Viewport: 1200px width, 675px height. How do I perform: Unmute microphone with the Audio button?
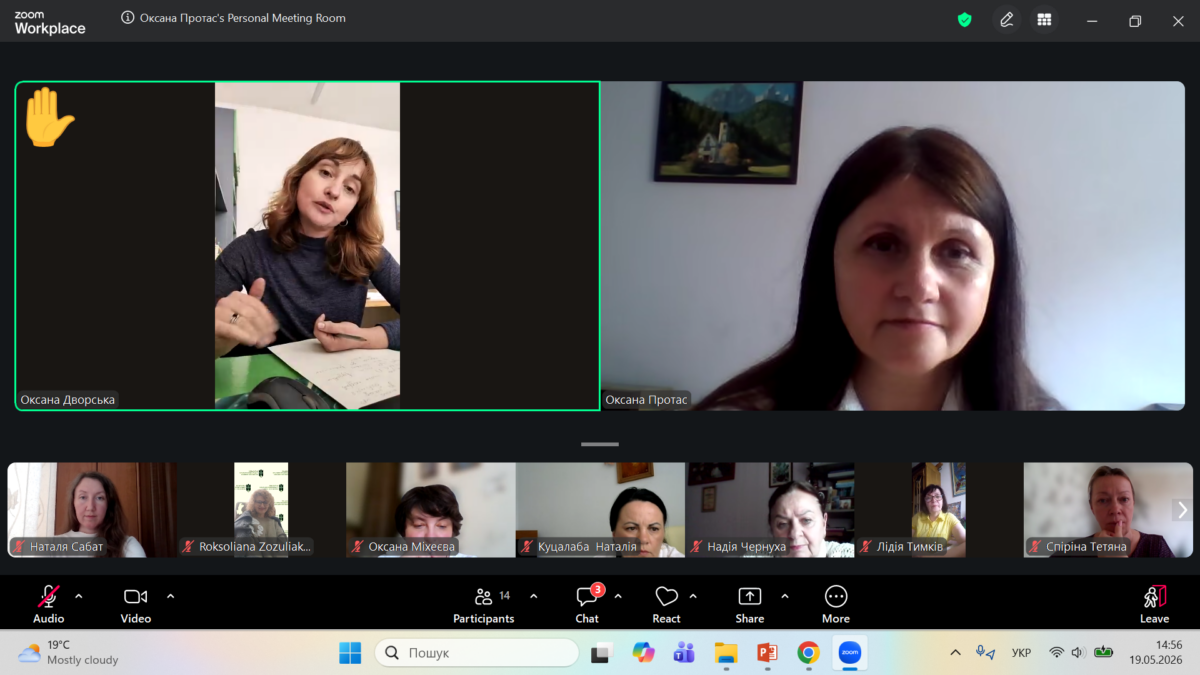[48, 604]
